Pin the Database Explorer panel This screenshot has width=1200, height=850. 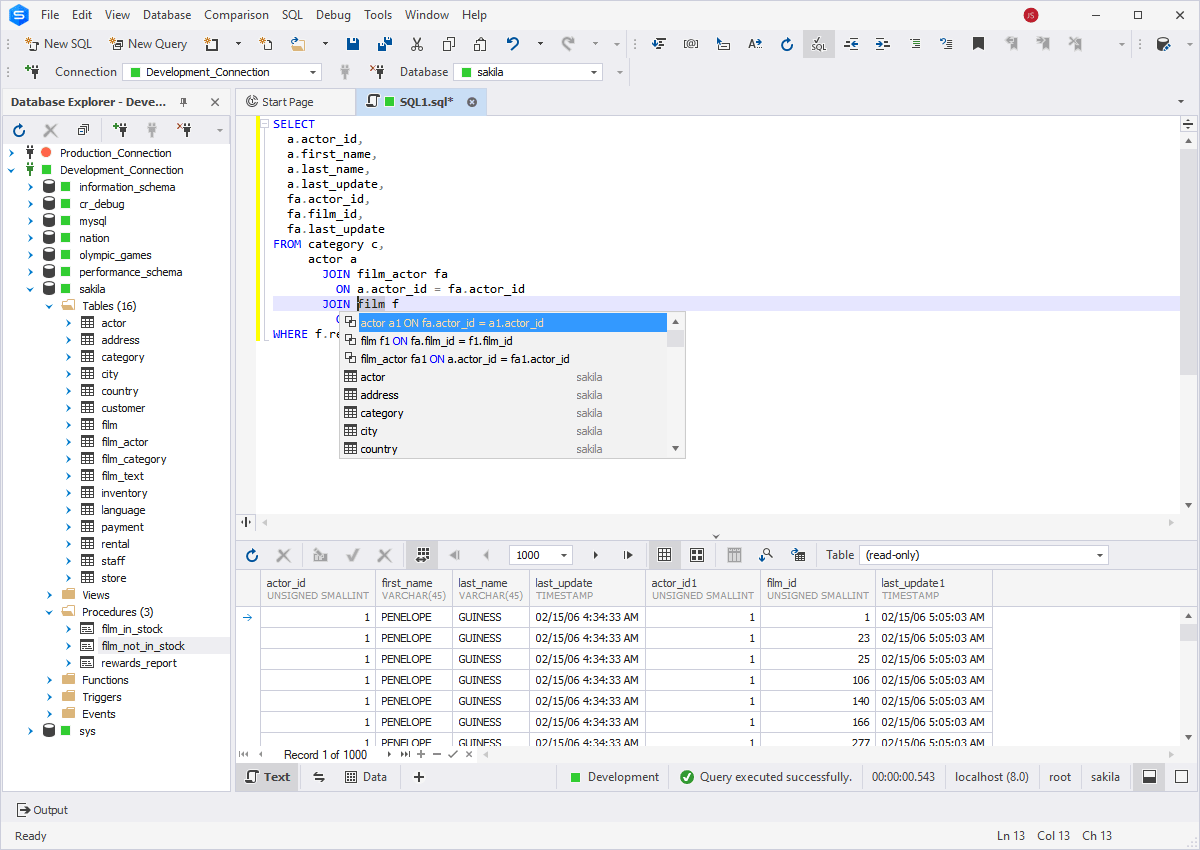coord(183,101)
